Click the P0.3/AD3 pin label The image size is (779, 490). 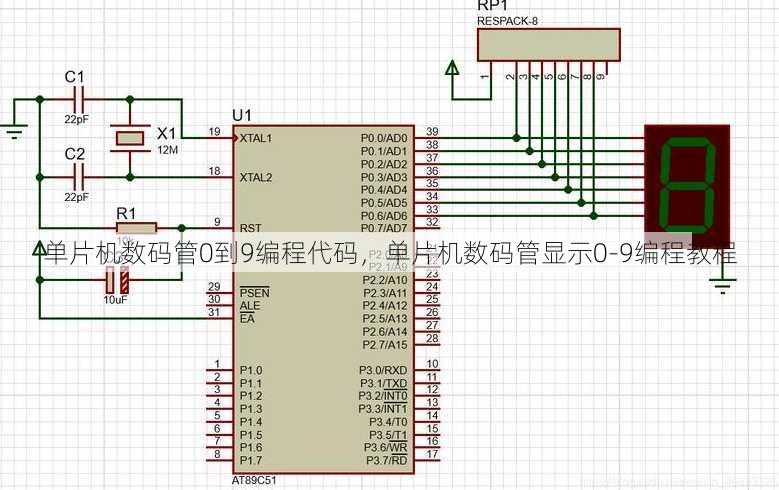tap(384, 177)
